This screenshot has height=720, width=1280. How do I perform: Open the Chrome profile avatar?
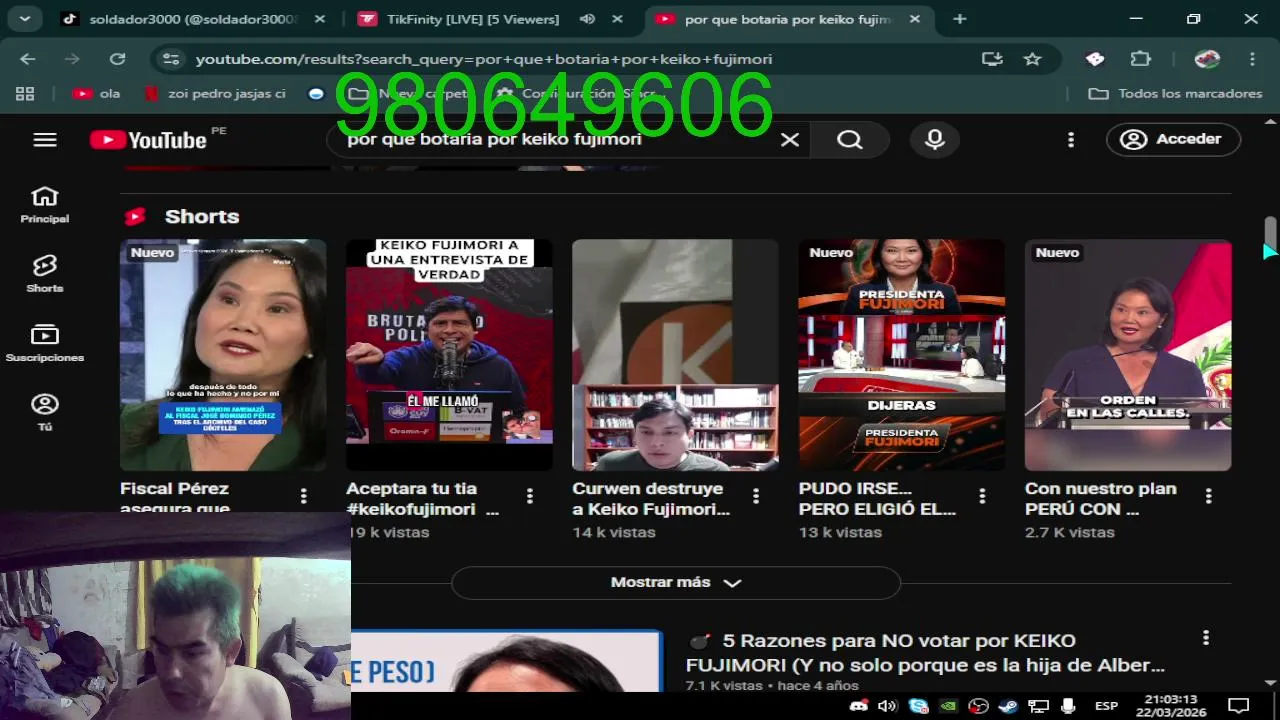(1207, 59)
